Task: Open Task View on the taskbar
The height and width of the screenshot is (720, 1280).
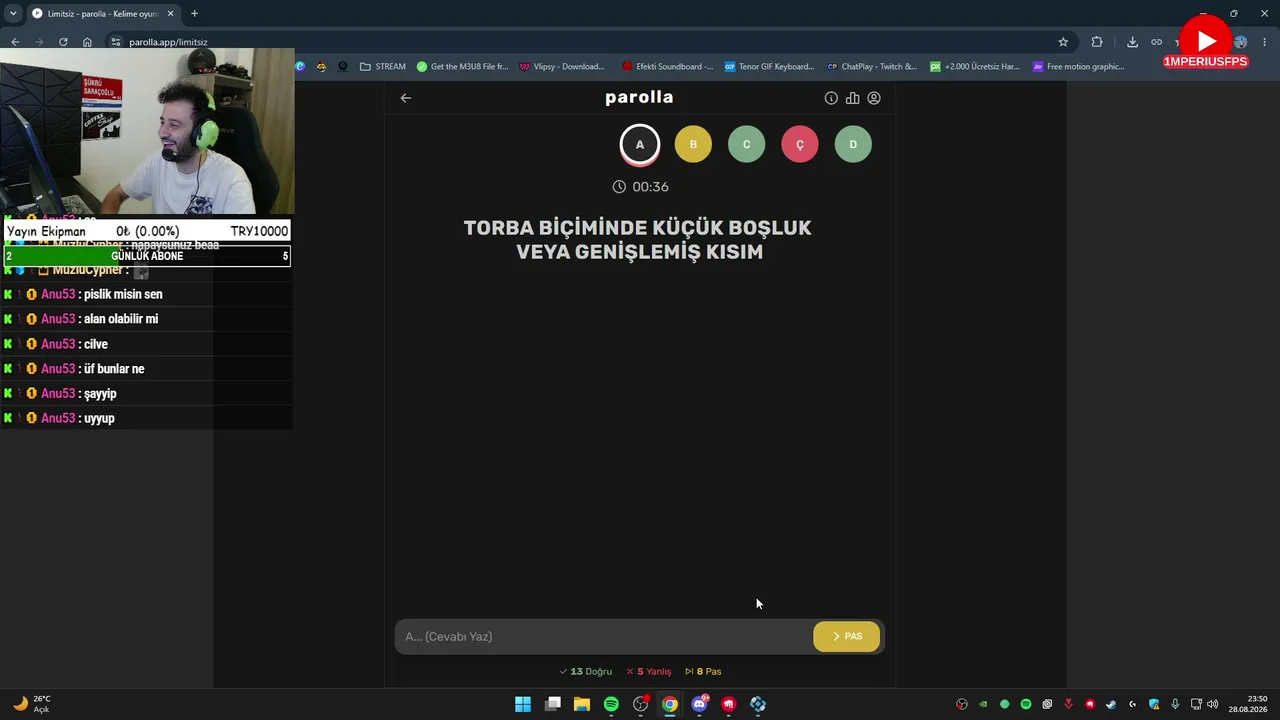Action: click(552, 704)
